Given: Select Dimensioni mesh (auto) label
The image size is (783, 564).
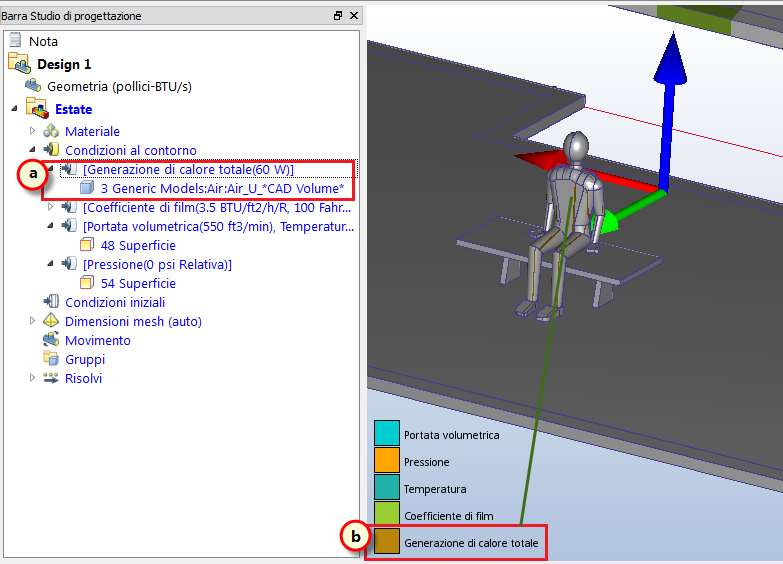Looking at the screenshot, I should click(x=133, y=322).
